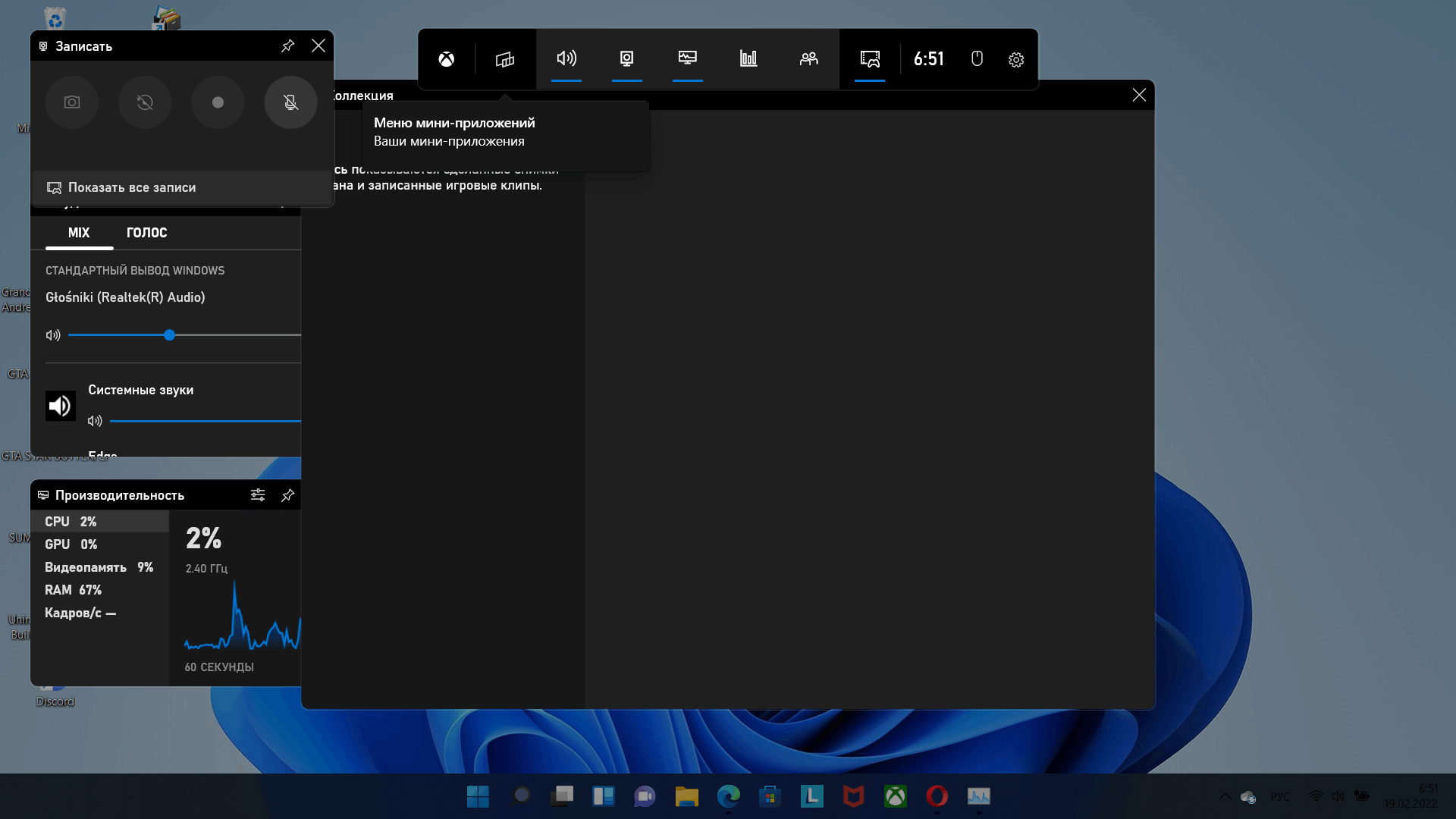
Task: Open the Xbox Social people widget
Action: (809, 59)
